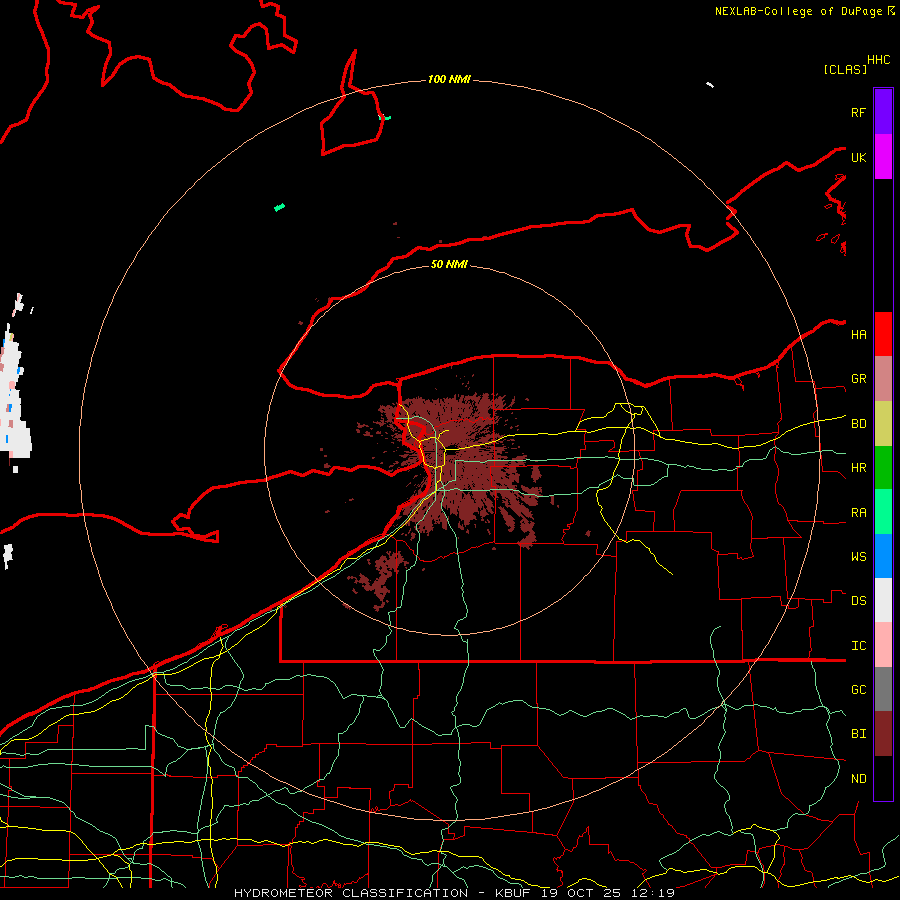Select the yellow BD legend swatch

[x=883, y=424]
